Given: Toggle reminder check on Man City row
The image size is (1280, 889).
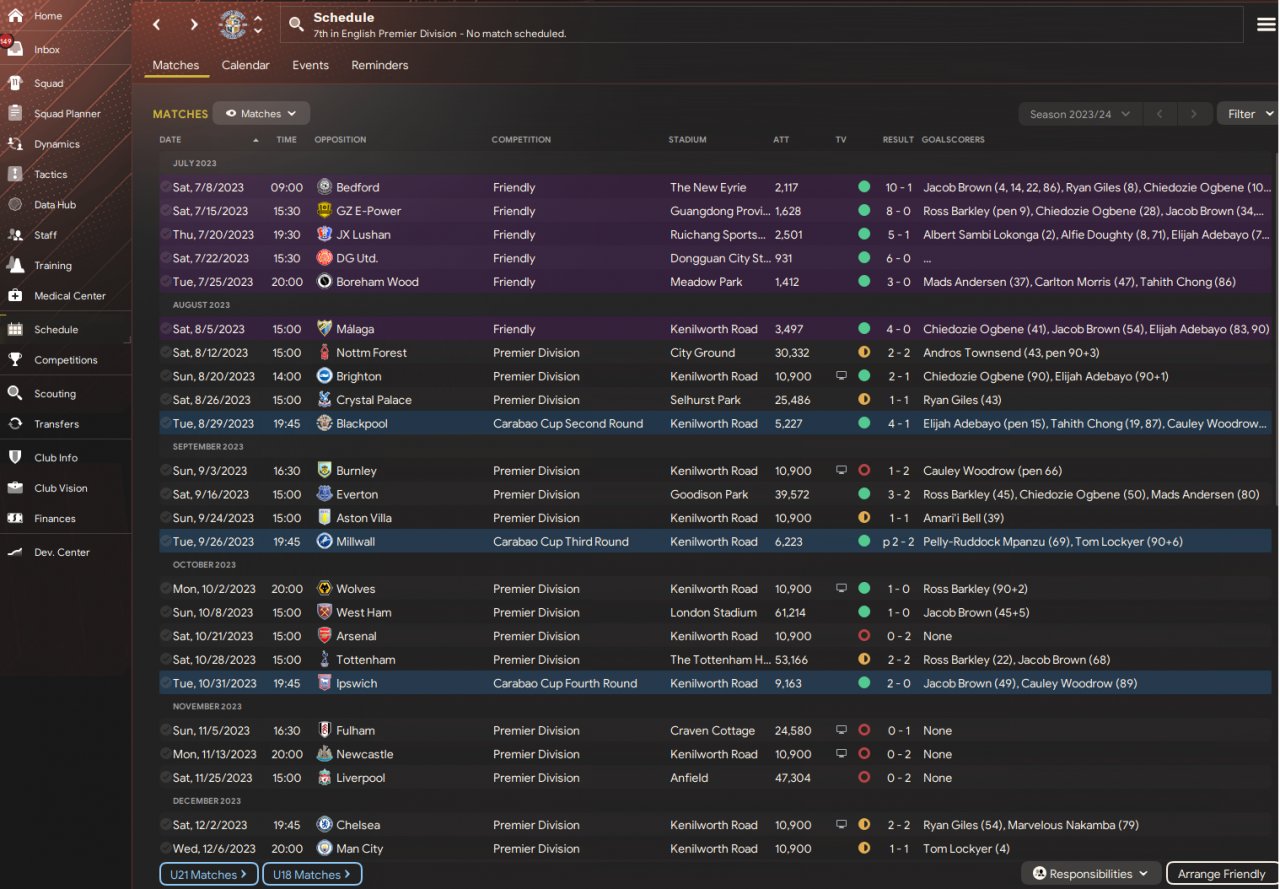Looking at the screenshot, I should [165, 848].
